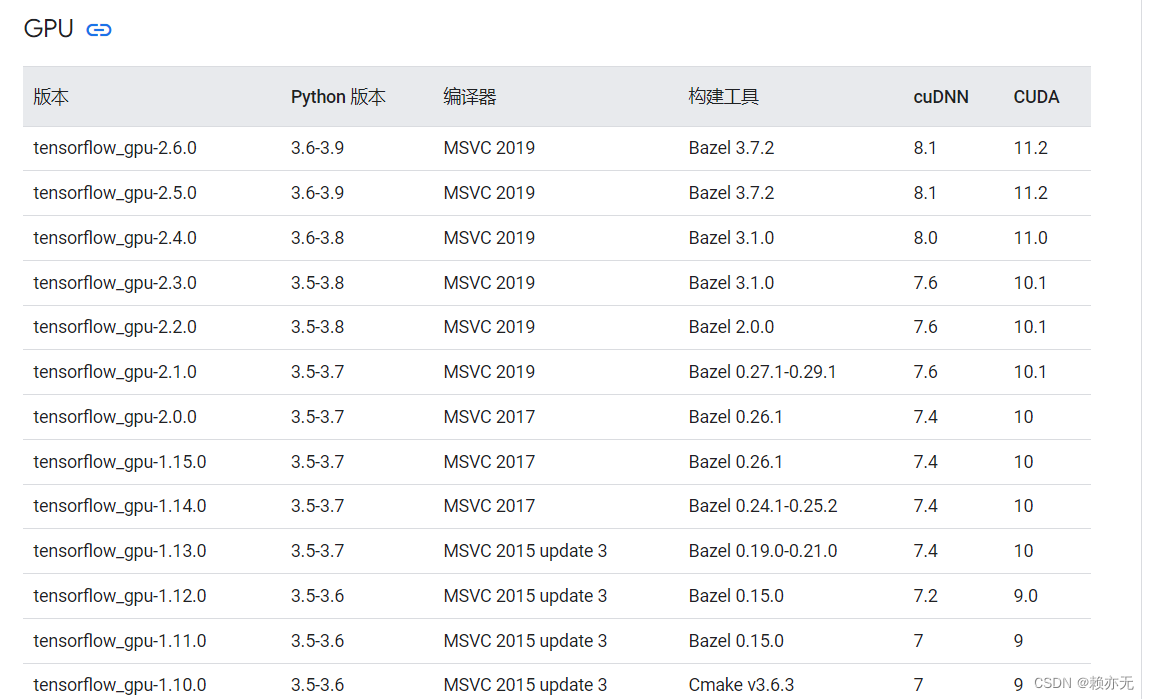Screen dimensions: 1149x699
Task: Click cuDNN 7.6 in tensorflow_gpu-2.3.0 row
Action: 926,283
